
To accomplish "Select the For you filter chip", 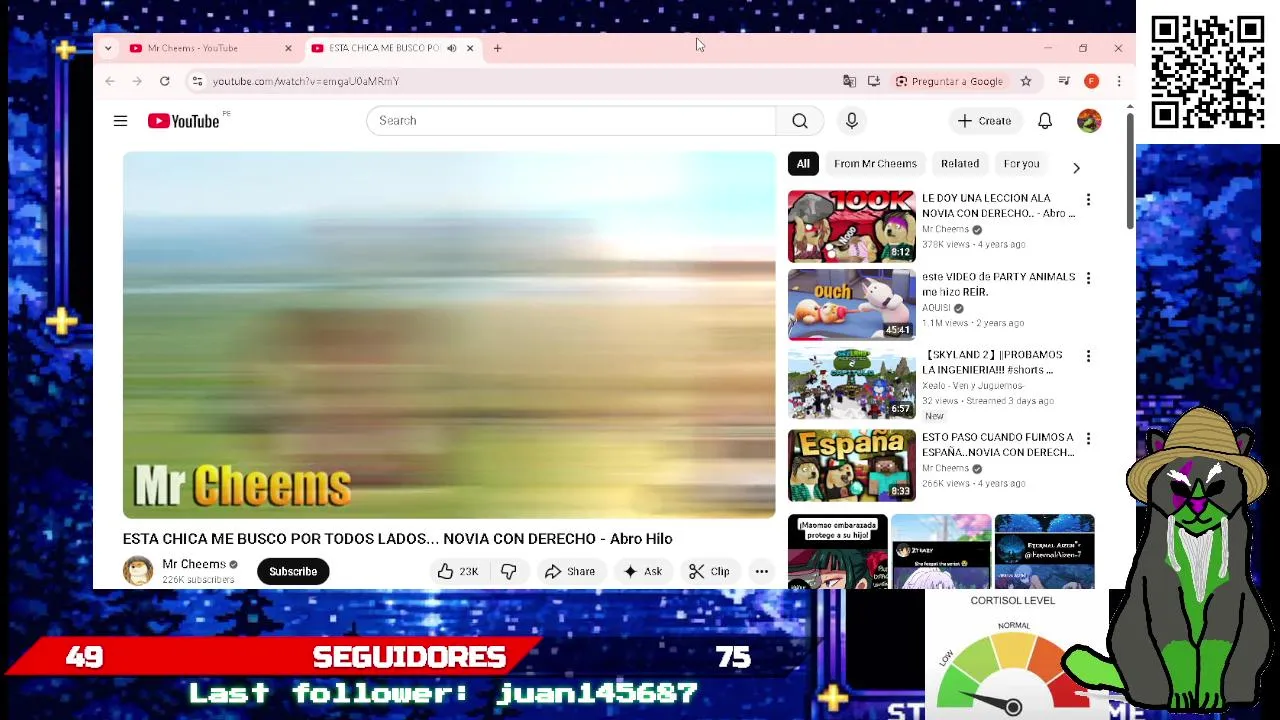I will 1021,163.
